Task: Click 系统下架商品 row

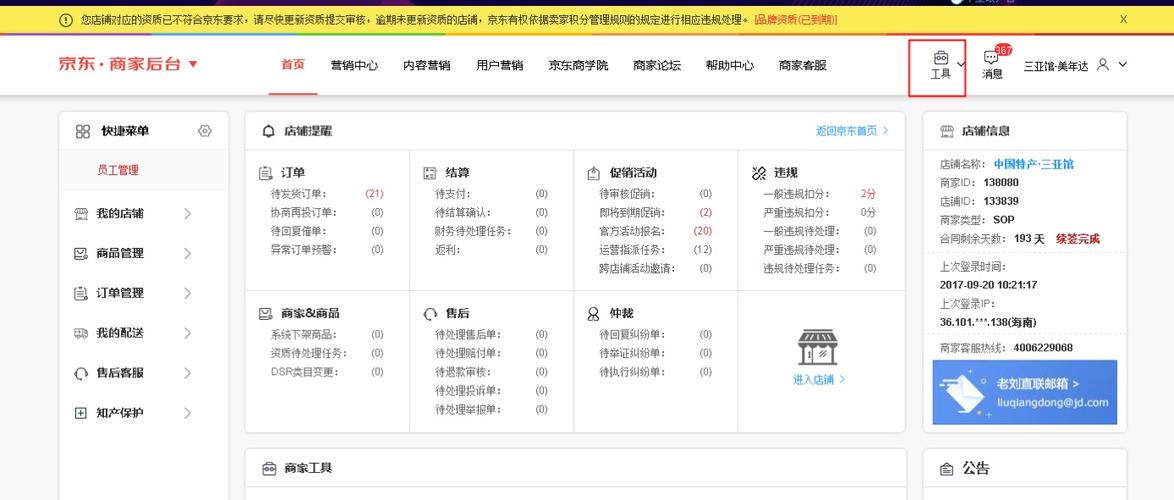Action: click(x=326, y=335)
